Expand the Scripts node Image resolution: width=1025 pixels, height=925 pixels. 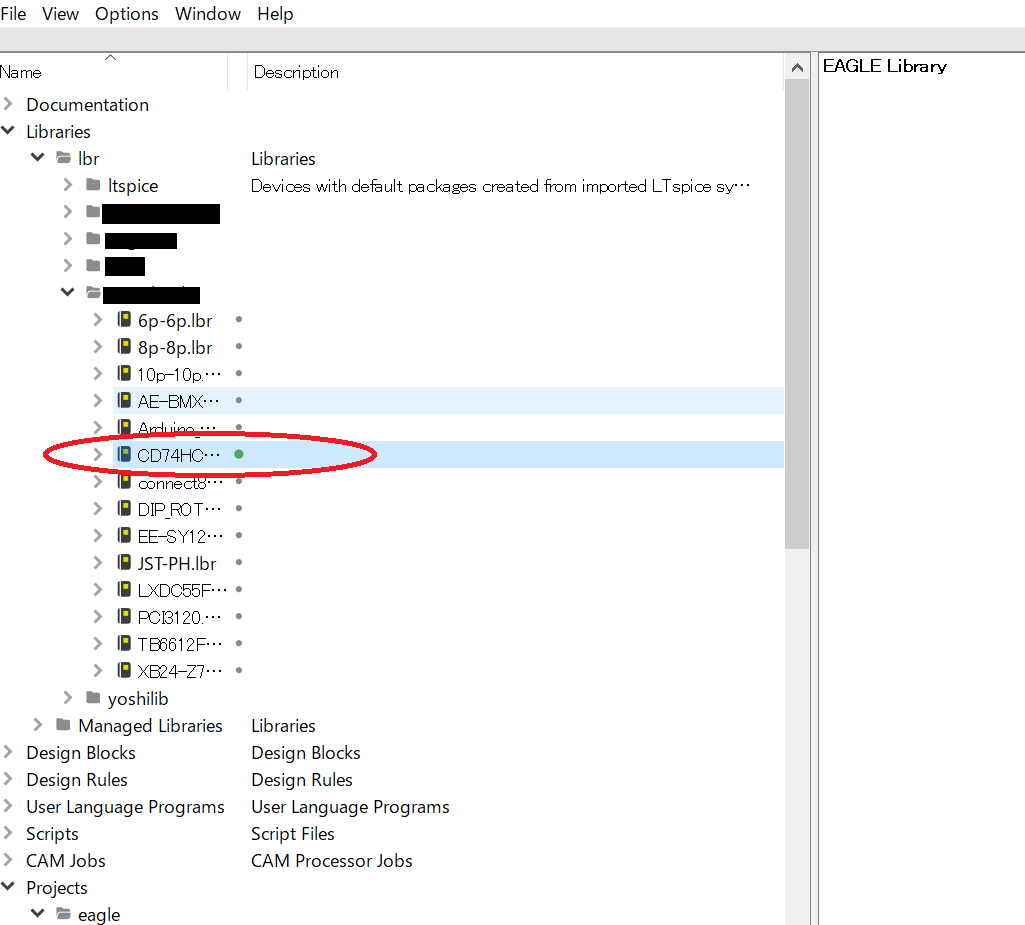8,833
